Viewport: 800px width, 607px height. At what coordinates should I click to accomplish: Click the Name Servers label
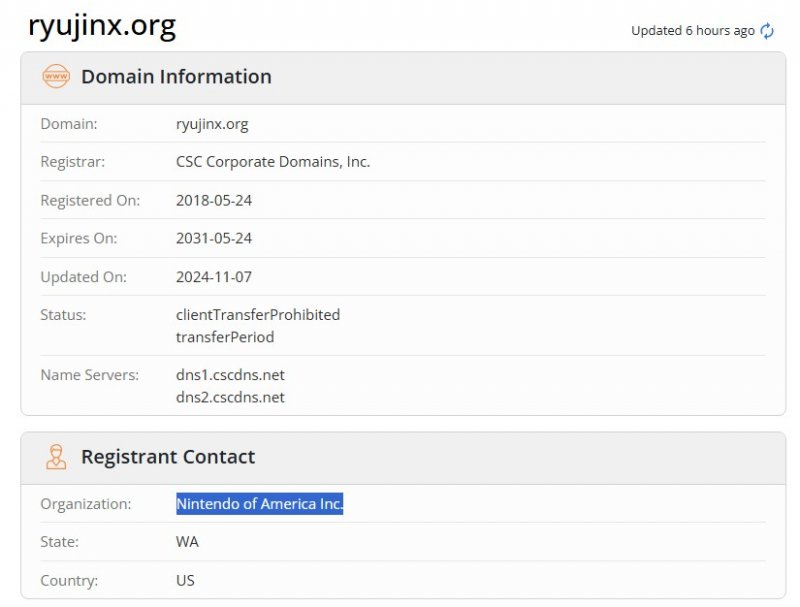(x=87, y=375)
